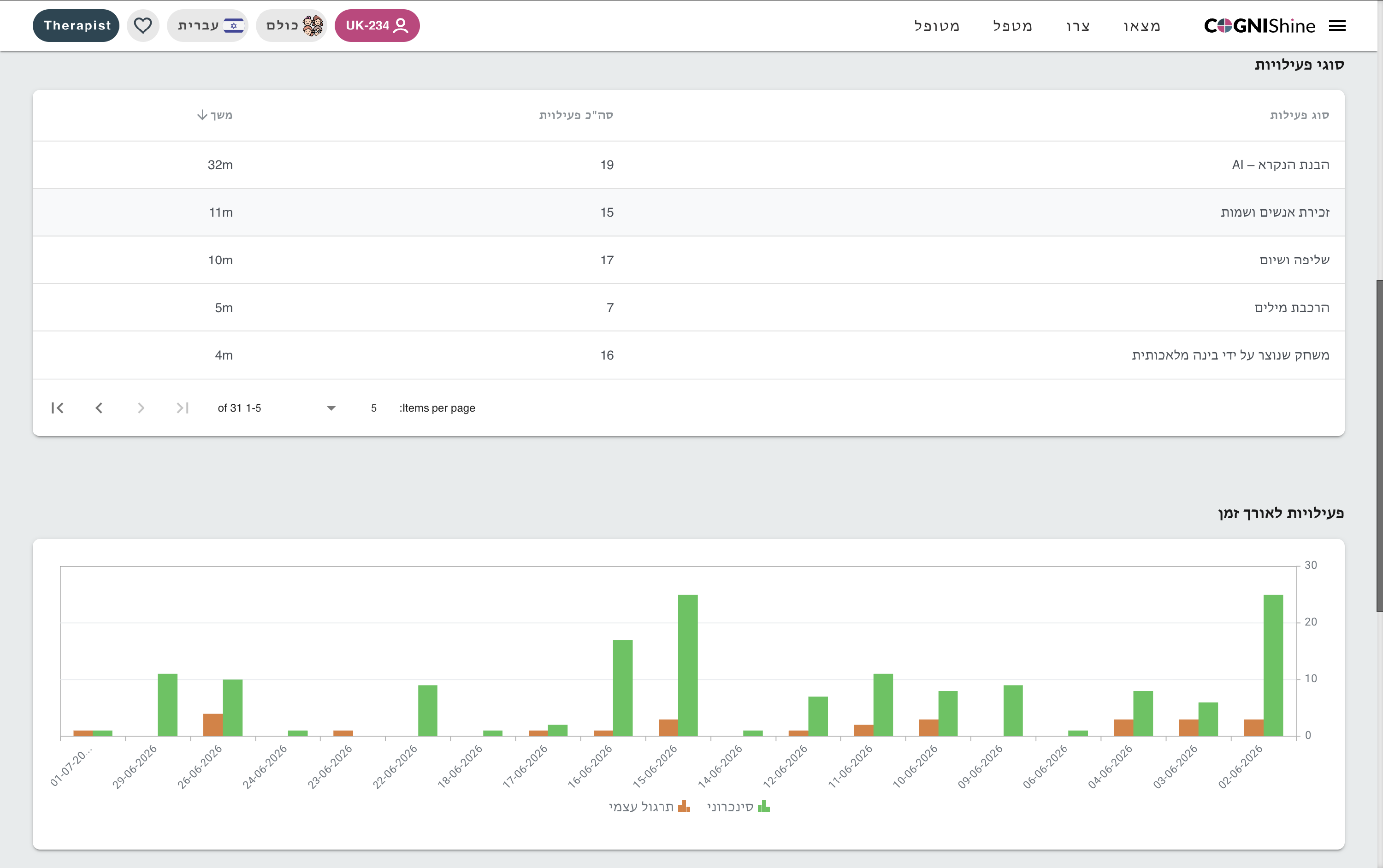
Task: Toggle the תרגול עצמי series in the legend
Action: 649,807
